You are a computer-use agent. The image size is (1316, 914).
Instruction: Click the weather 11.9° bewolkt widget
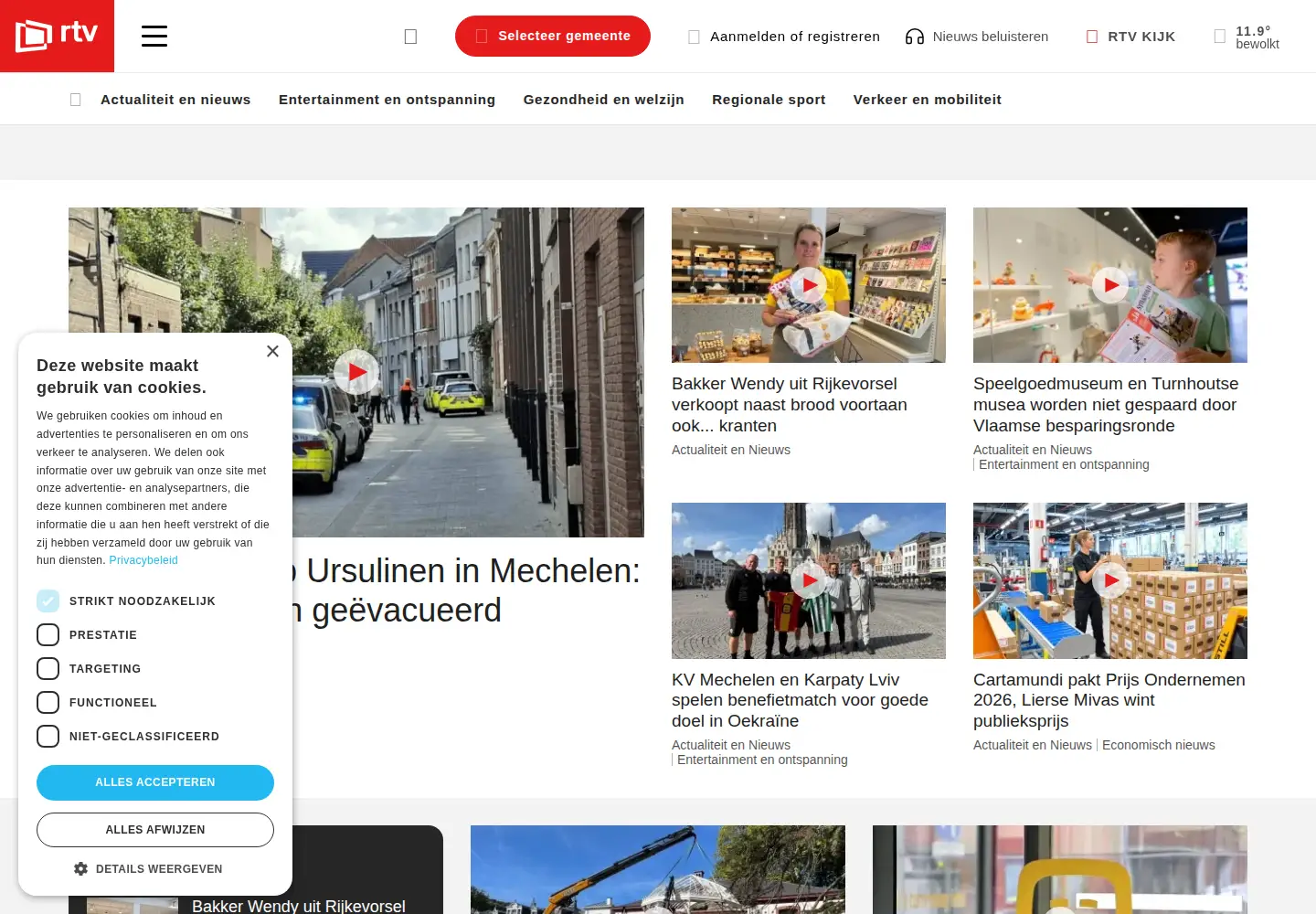pos(1247,37)
